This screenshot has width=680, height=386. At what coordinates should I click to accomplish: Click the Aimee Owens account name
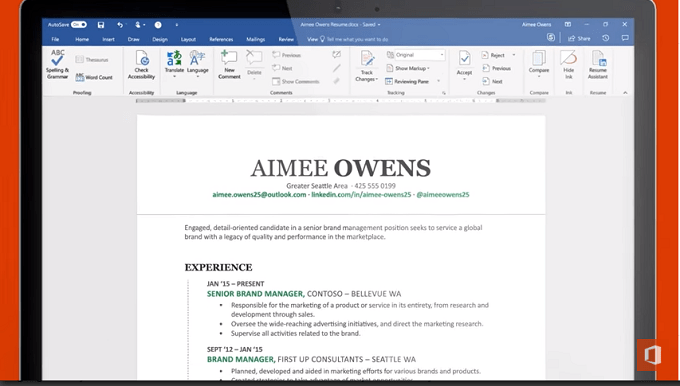coord(536,24)
